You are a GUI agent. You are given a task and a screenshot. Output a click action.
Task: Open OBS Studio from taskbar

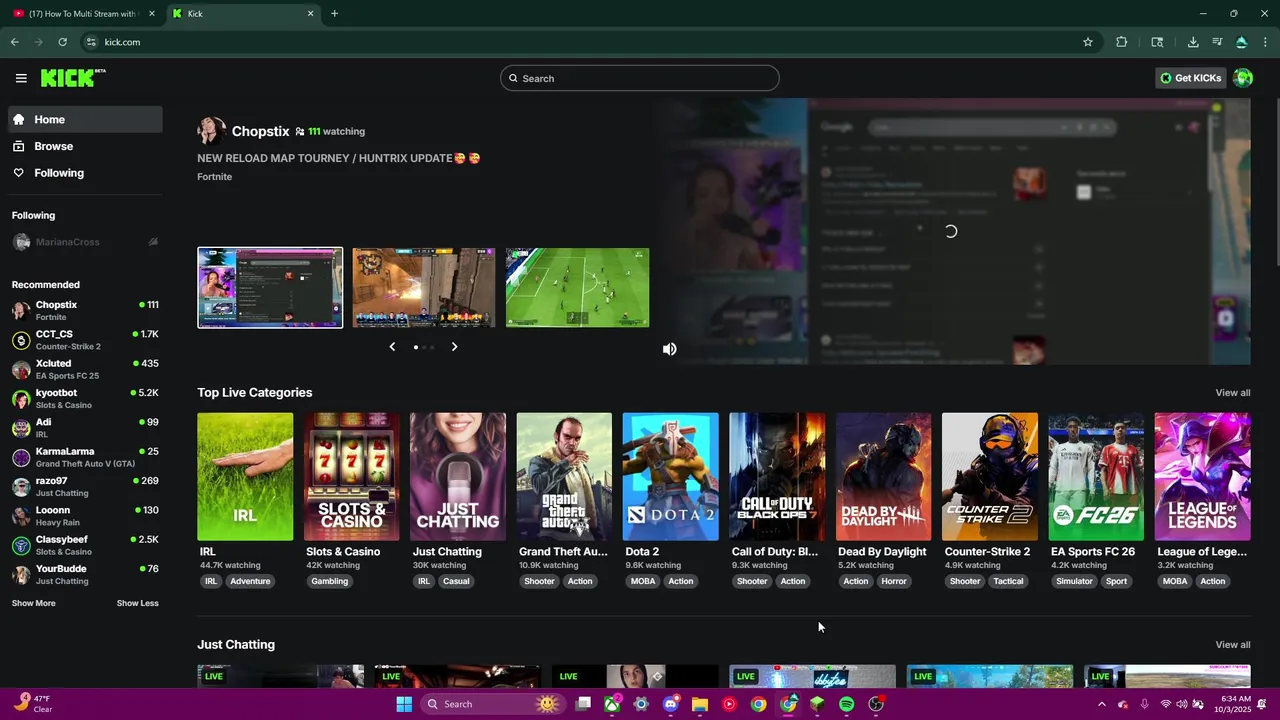tap(876, 704)
